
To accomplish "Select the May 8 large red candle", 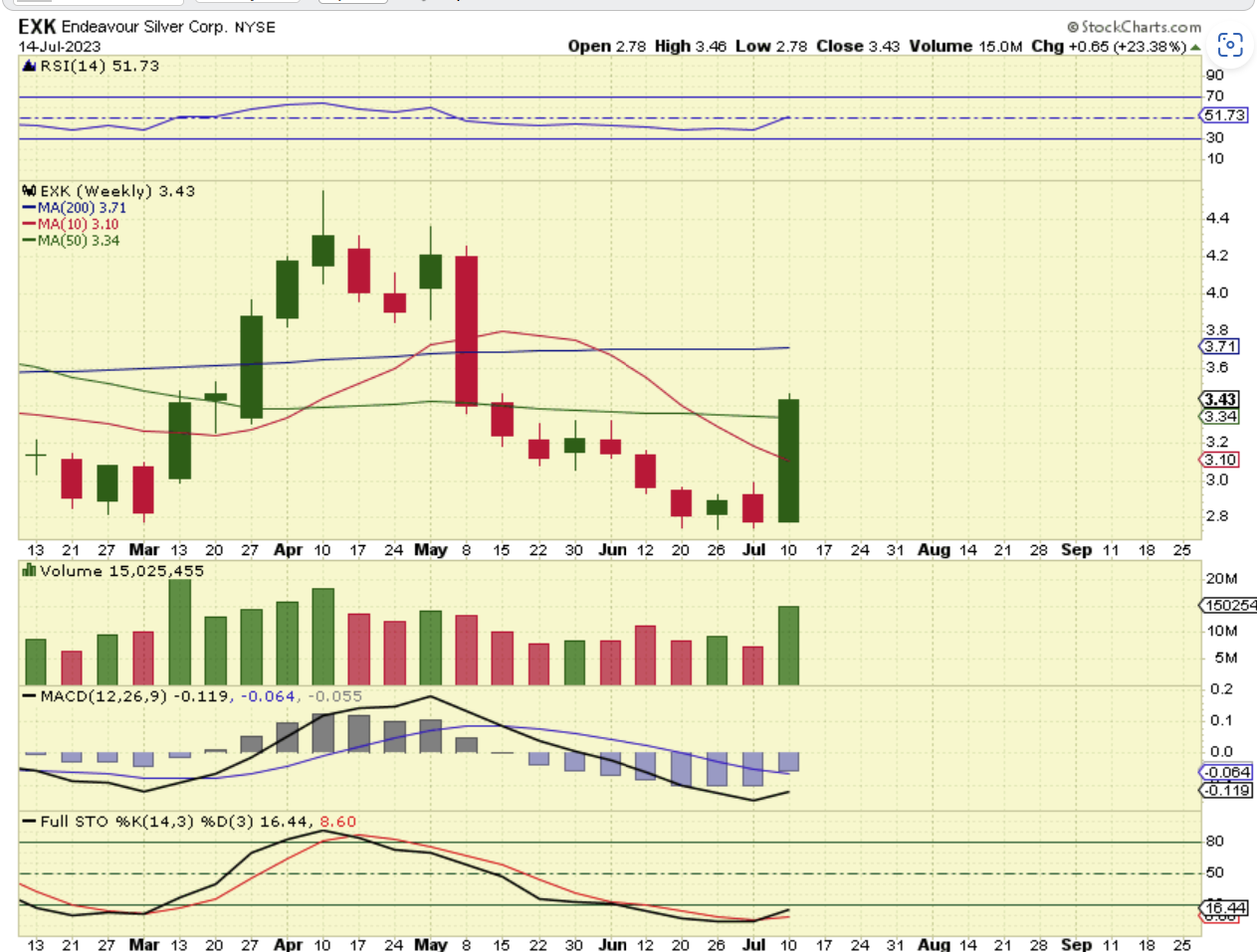I will pyautogui.click(x=466, y=330).
